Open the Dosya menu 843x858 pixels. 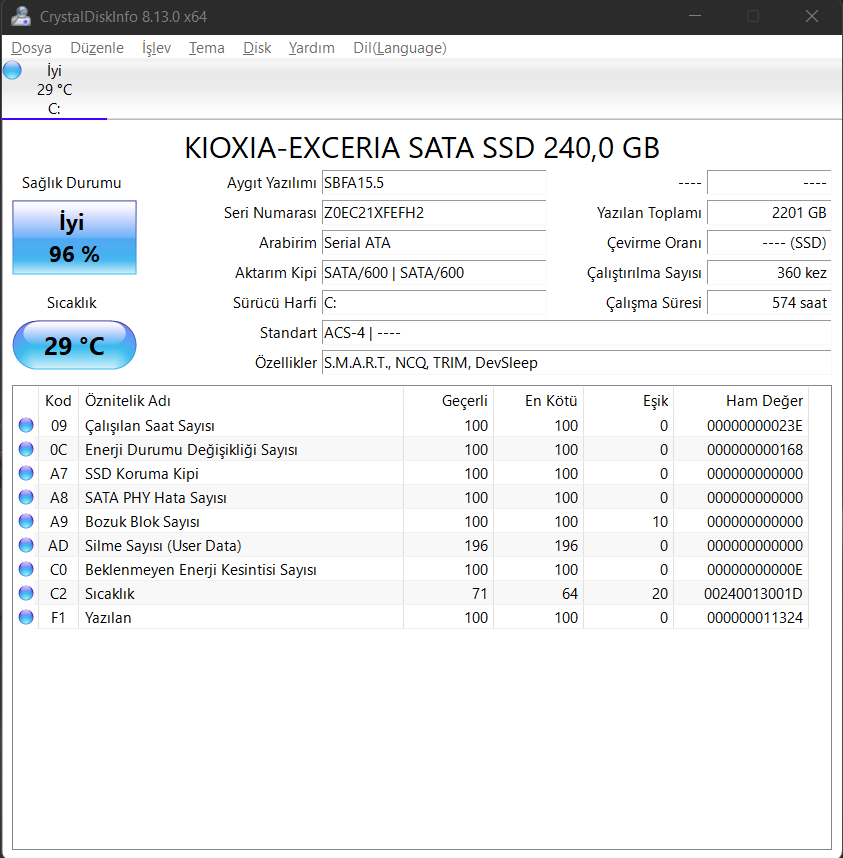click(x=31, y=48)
